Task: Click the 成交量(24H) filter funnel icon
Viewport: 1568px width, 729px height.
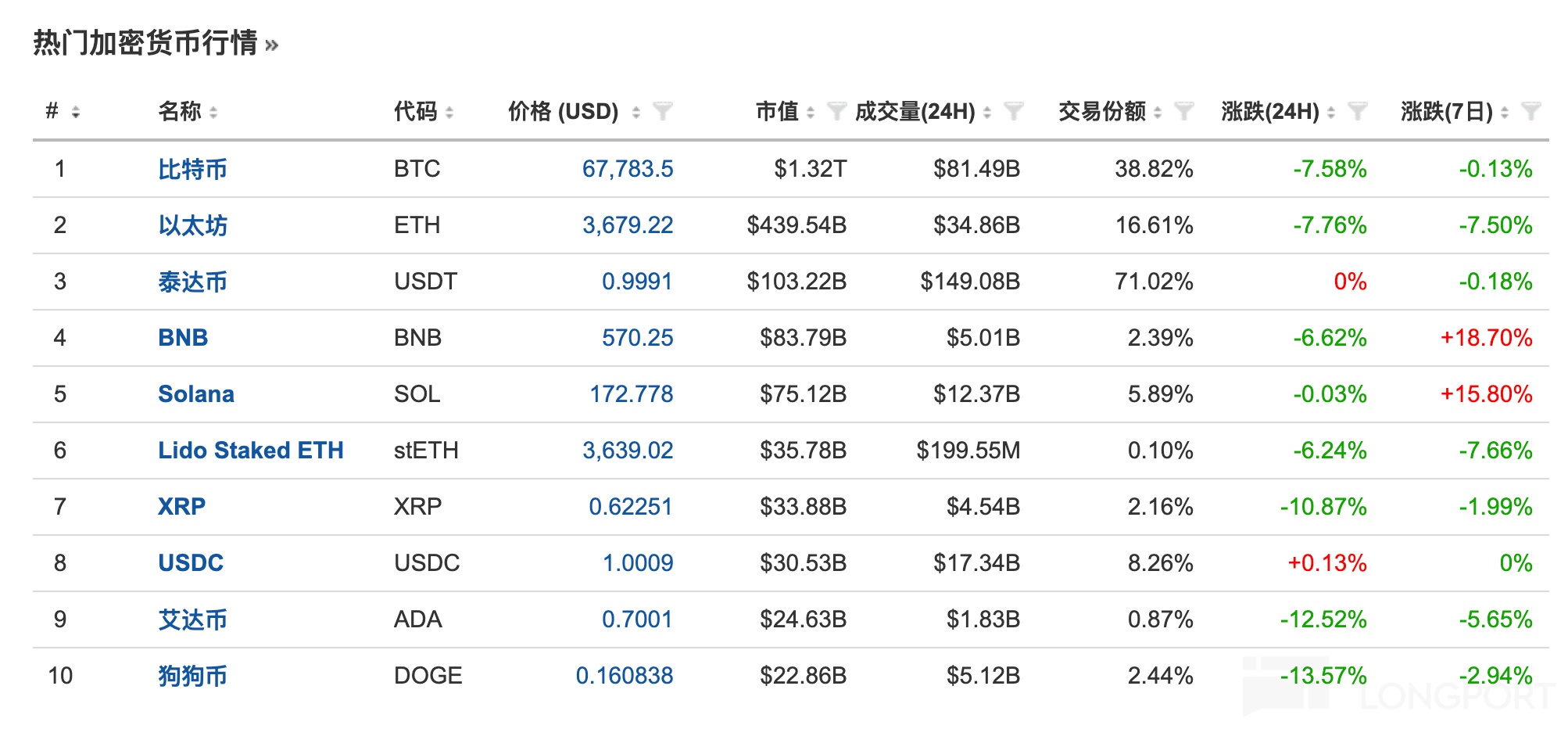Action: [1013, 111]
